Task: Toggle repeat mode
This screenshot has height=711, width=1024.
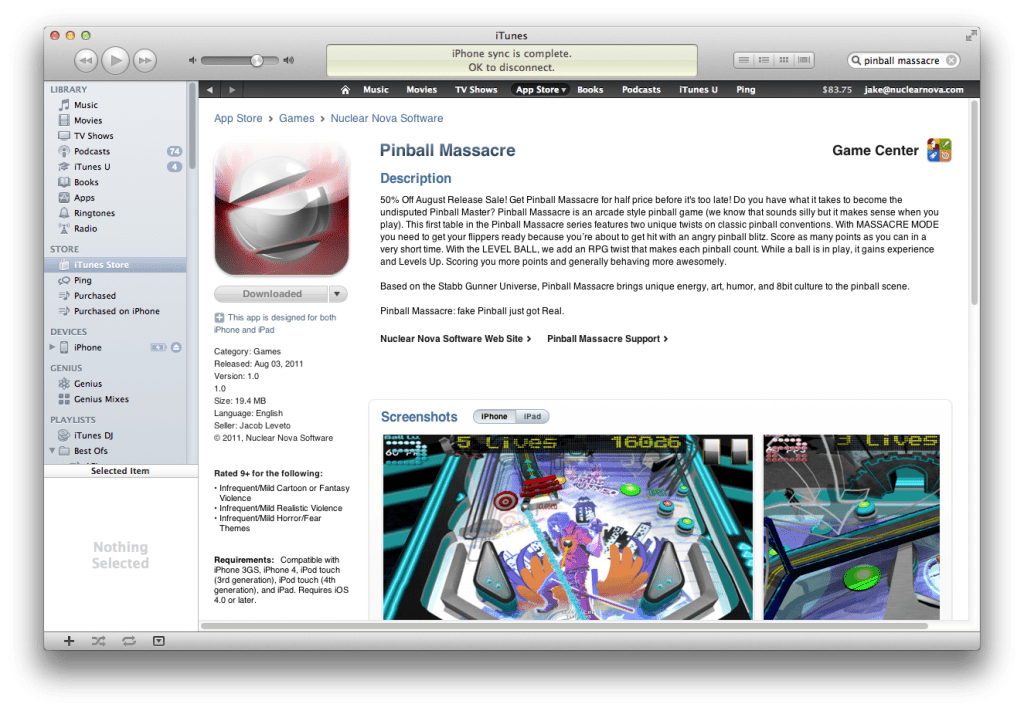Action: pos(128,641)
